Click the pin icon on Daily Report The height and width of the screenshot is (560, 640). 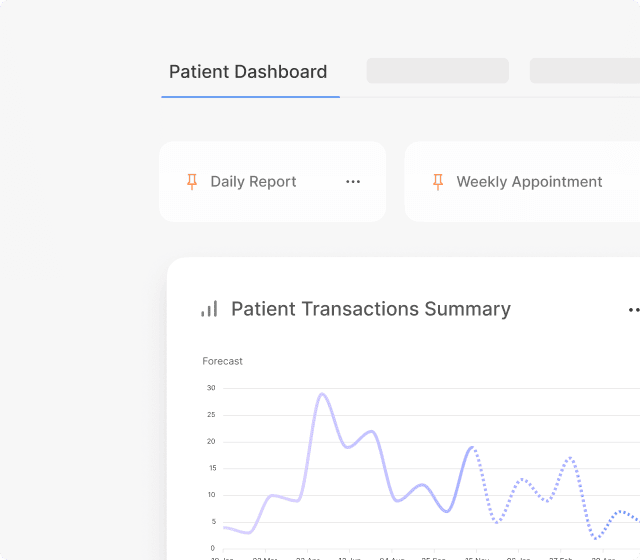pyautogui.click(x=192, y=182)
